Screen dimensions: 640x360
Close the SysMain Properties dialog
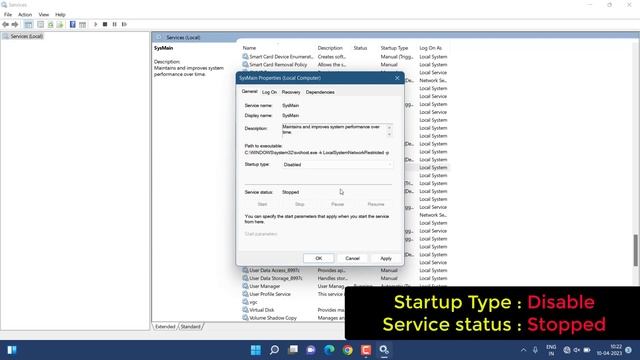coord(397,78)
